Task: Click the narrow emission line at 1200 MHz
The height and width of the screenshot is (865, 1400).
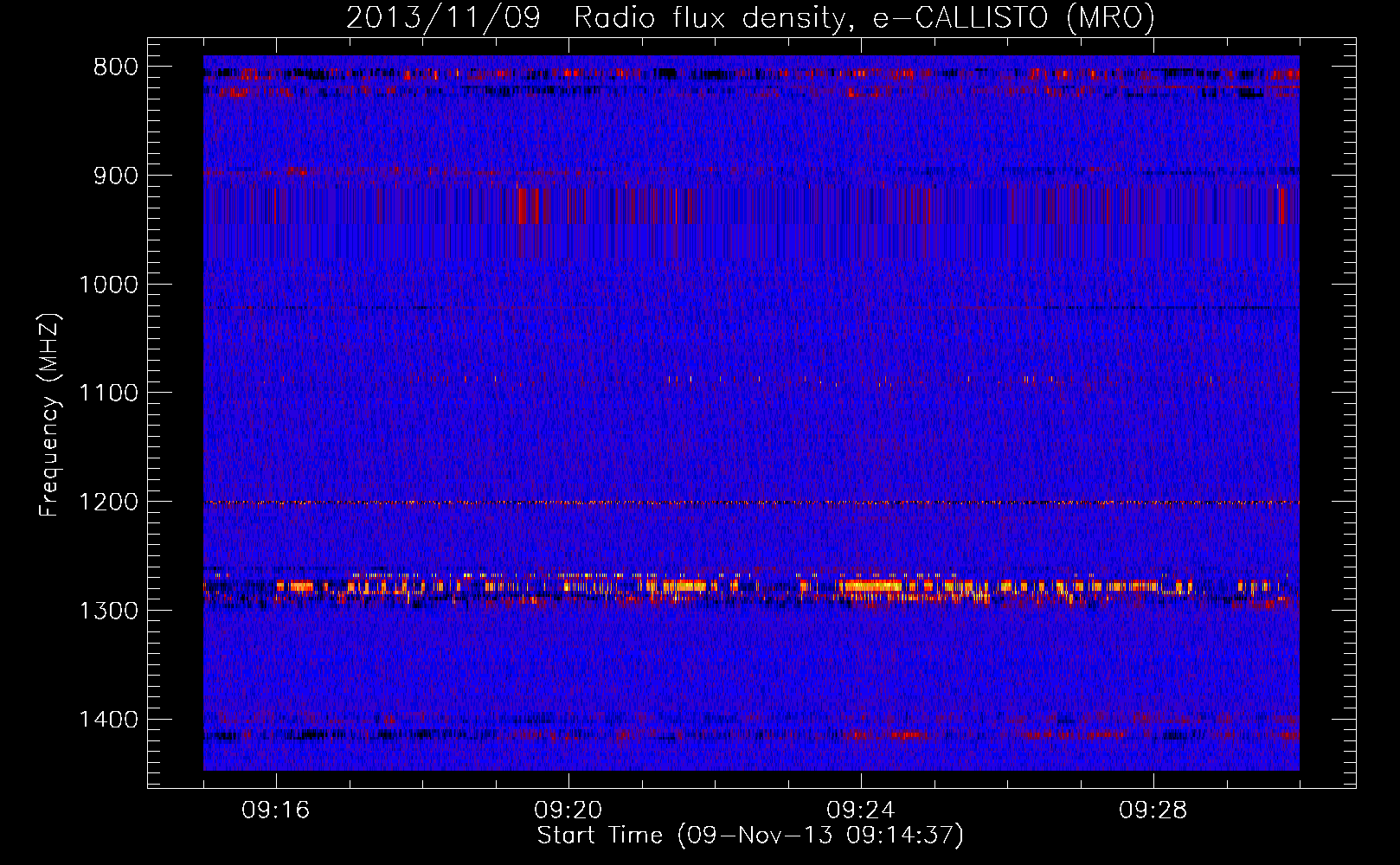Action: (x=751, y=503)
